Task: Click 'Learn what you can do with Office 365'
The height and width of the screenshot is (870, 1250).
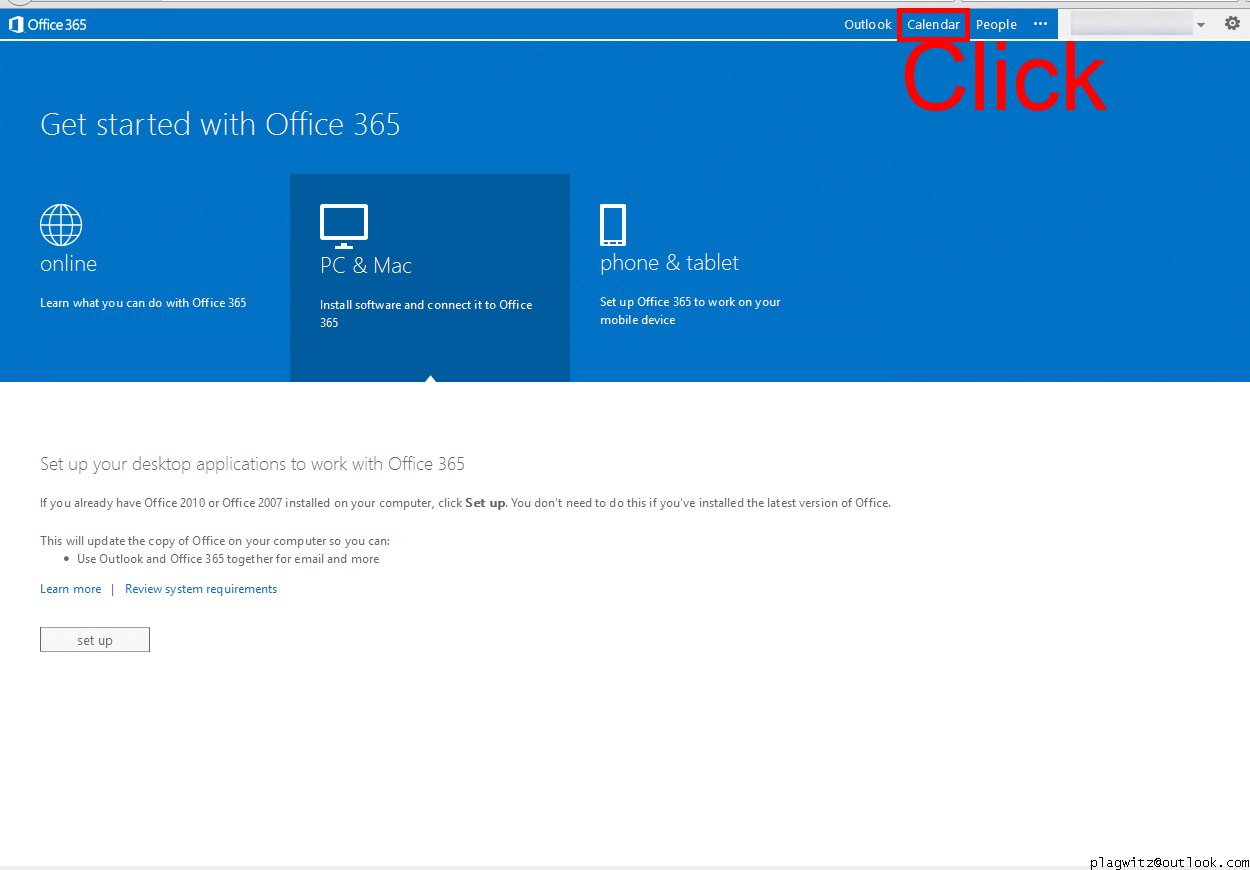Action: click(x=143, y=303)
